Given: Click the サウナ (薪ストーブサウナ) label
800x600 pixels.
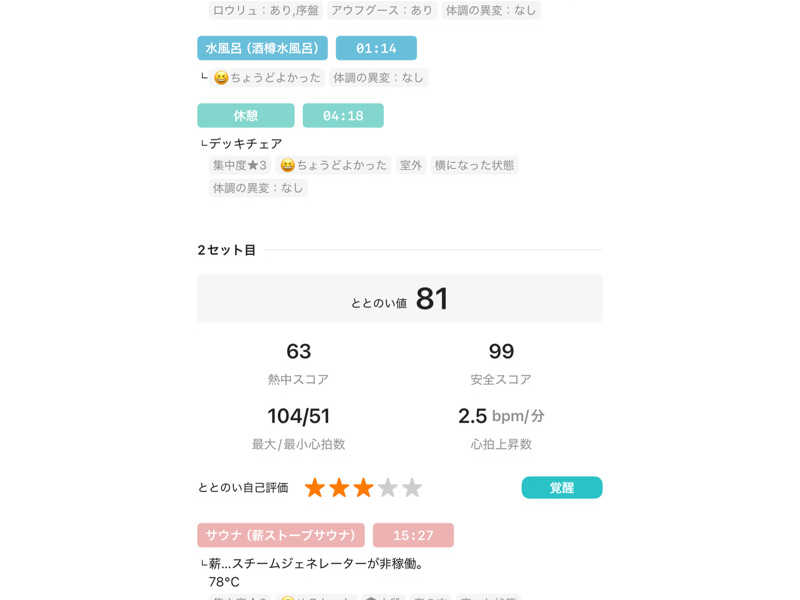Looking at the screenshot, I should click(x=281, y=535).
